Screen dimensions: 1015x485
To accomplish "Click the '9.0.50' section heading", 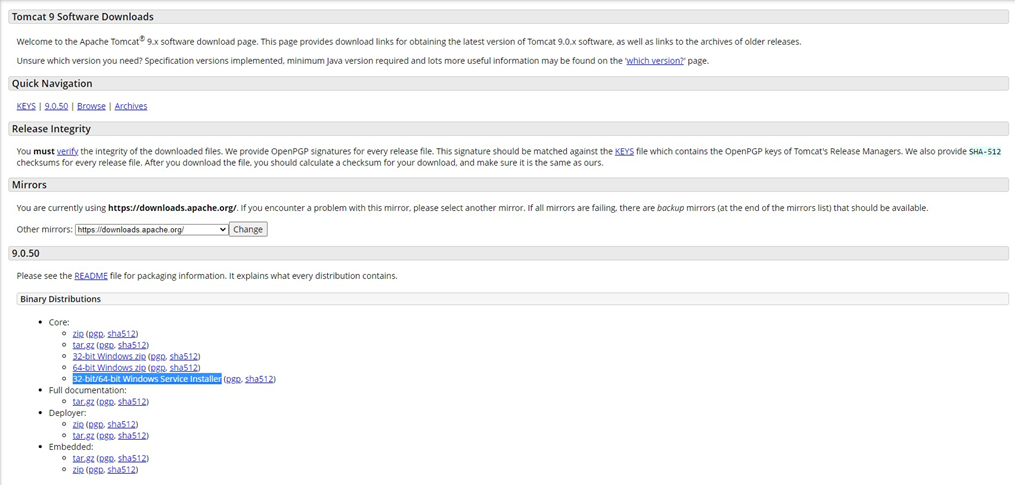I will [26, 253].
